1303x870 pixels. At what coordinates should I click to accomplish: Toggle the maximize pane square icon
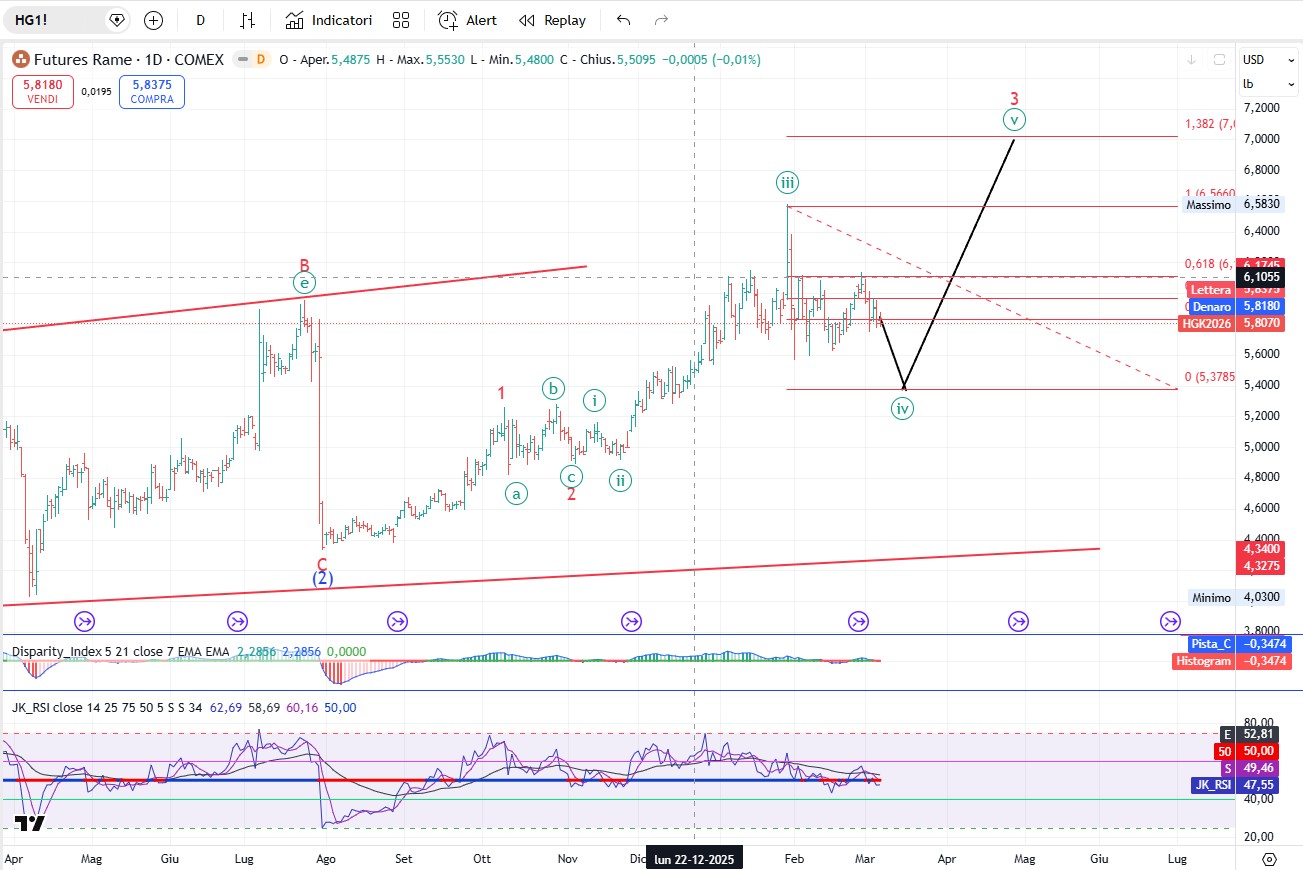(x=1219, y=60)
